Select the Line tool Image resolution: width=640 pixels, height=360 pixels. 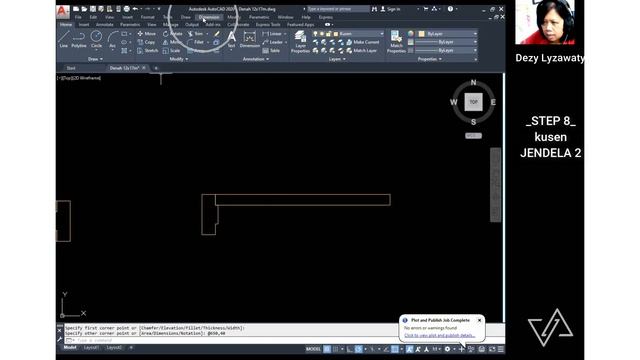tap(63, 39)
